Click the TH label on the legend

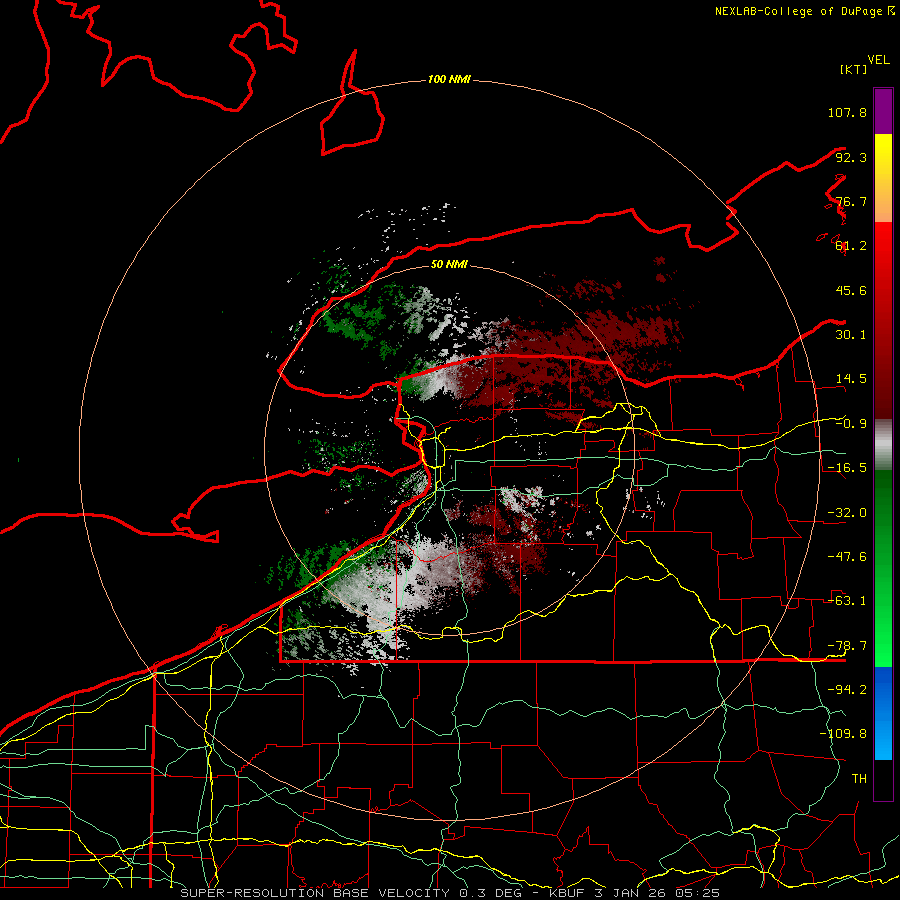click(859, 779)
